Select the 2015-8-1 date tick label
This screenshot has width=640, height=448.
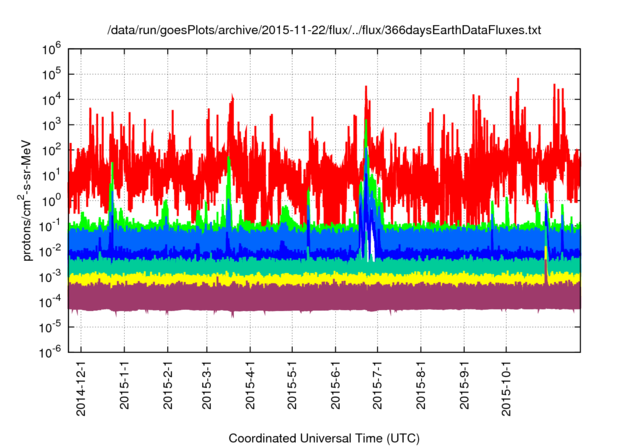point(420,386)
